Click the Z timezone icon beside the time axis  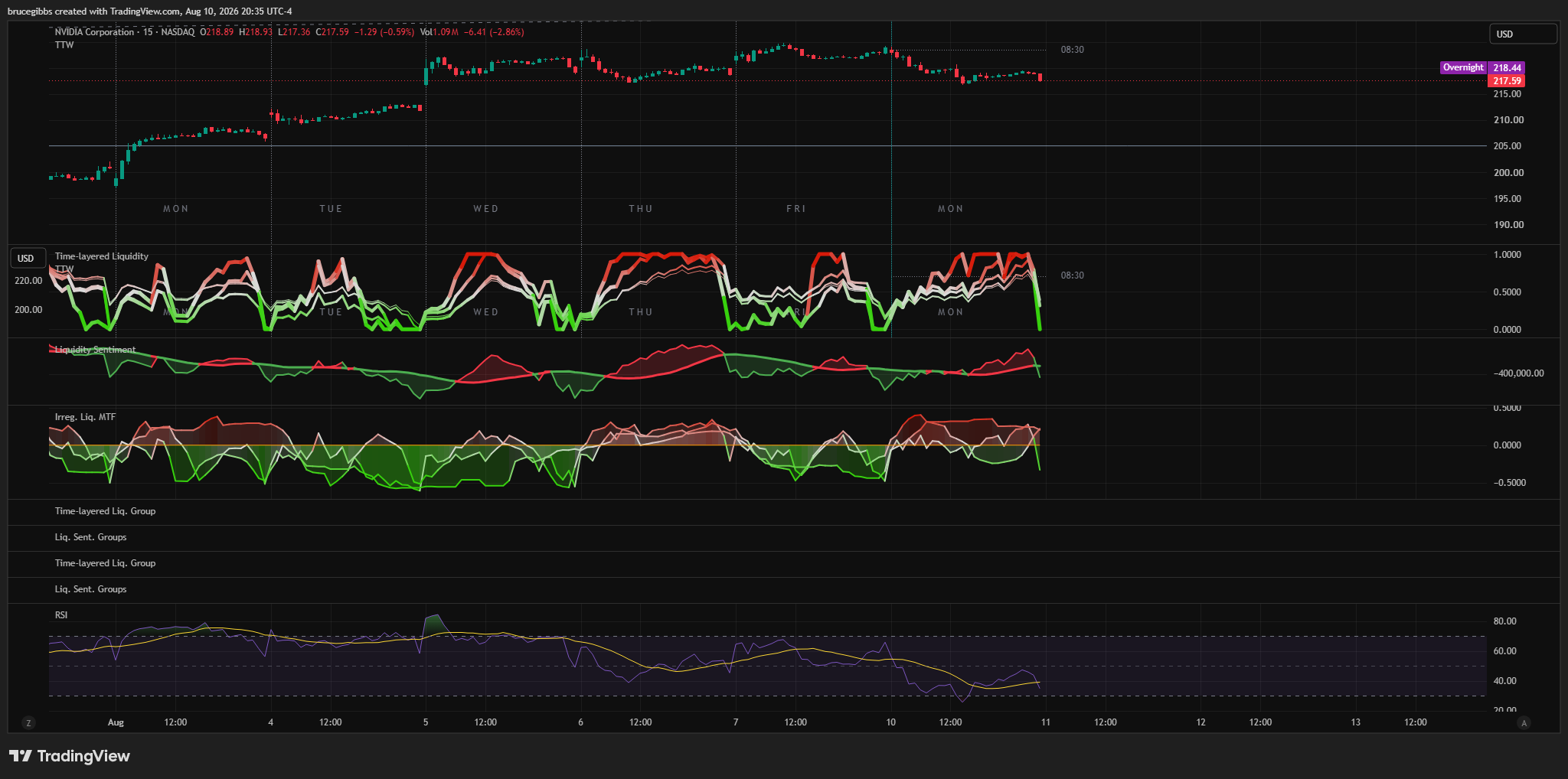(28, 722)
